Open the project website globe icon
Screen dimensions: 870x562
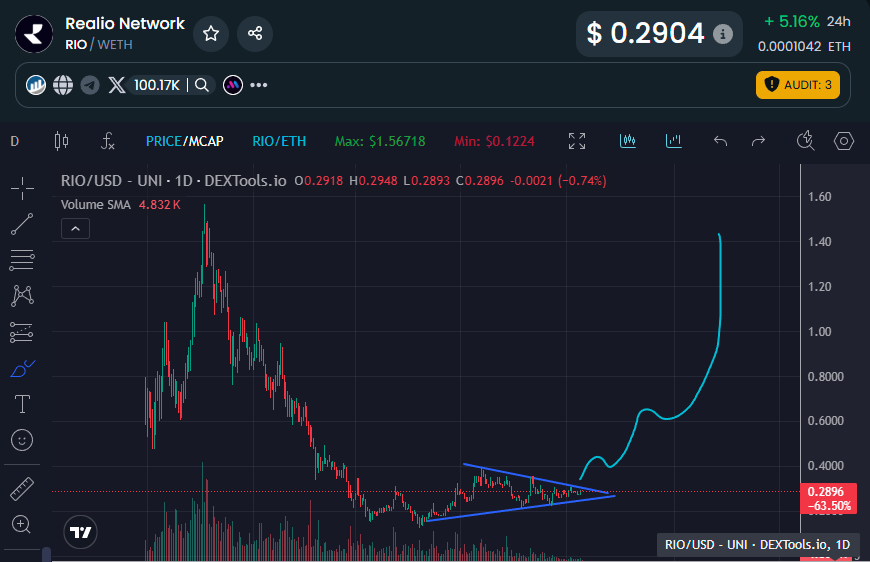point(63,85)
